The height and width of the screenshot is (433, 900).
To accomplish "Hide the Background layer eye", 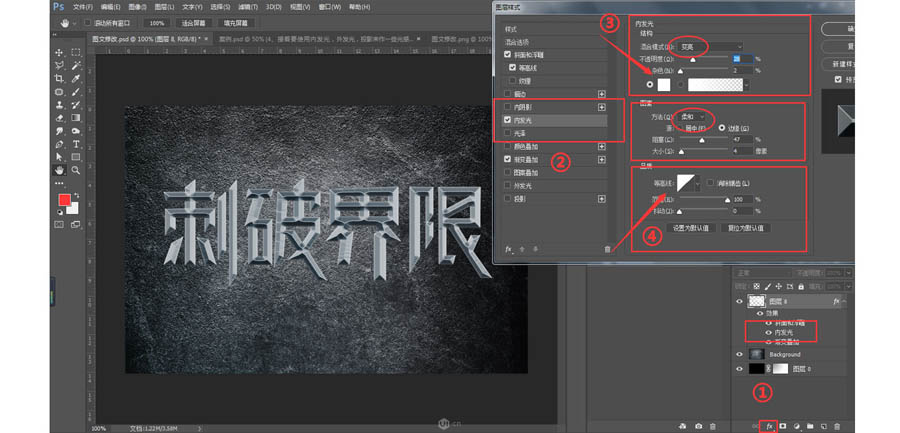I will [x=740, y=354].
